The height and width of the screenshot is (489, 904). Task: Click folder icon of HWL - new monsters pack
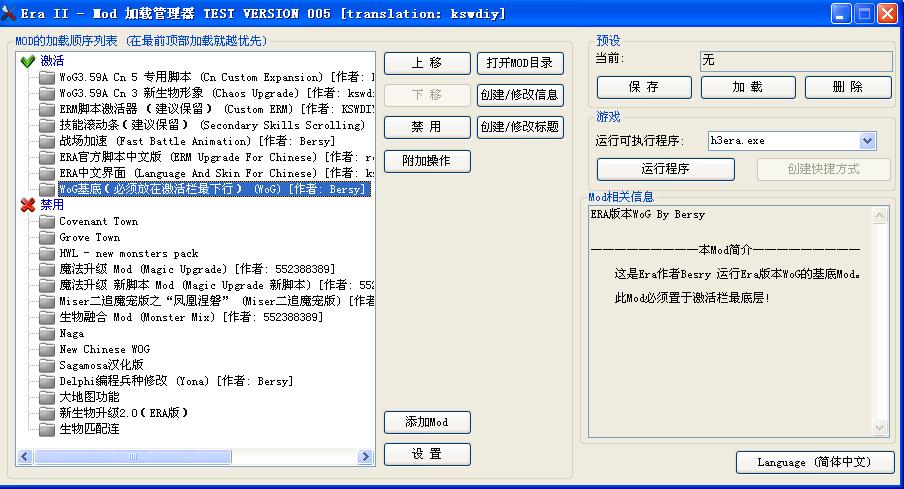click(x=47, y=254)
